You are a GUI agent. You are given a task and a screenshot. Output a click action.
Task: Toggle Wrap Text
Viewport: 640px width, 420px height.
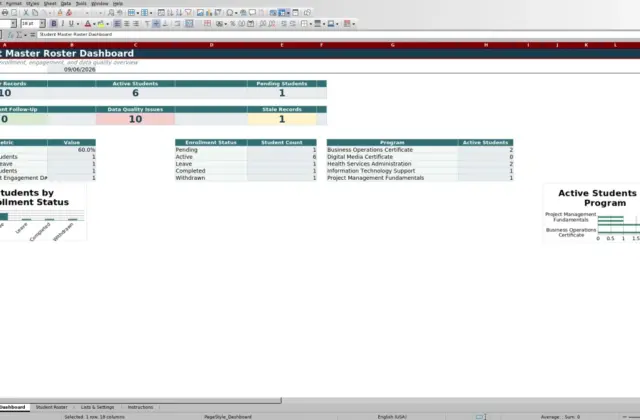click(177, 24)
